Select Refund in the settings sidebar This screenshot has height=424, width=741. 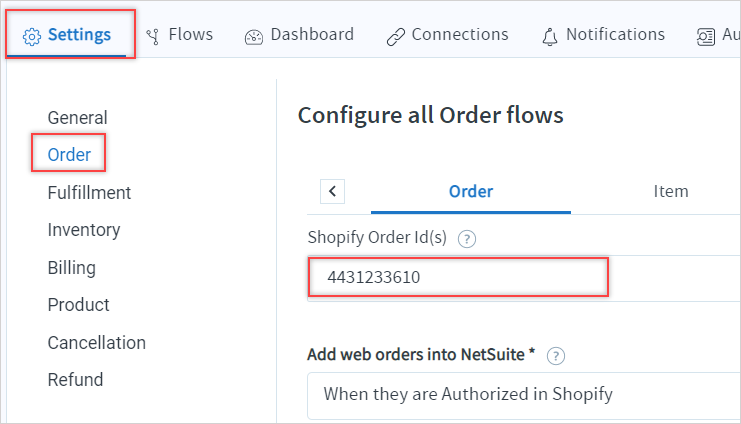tap(75, 380)
